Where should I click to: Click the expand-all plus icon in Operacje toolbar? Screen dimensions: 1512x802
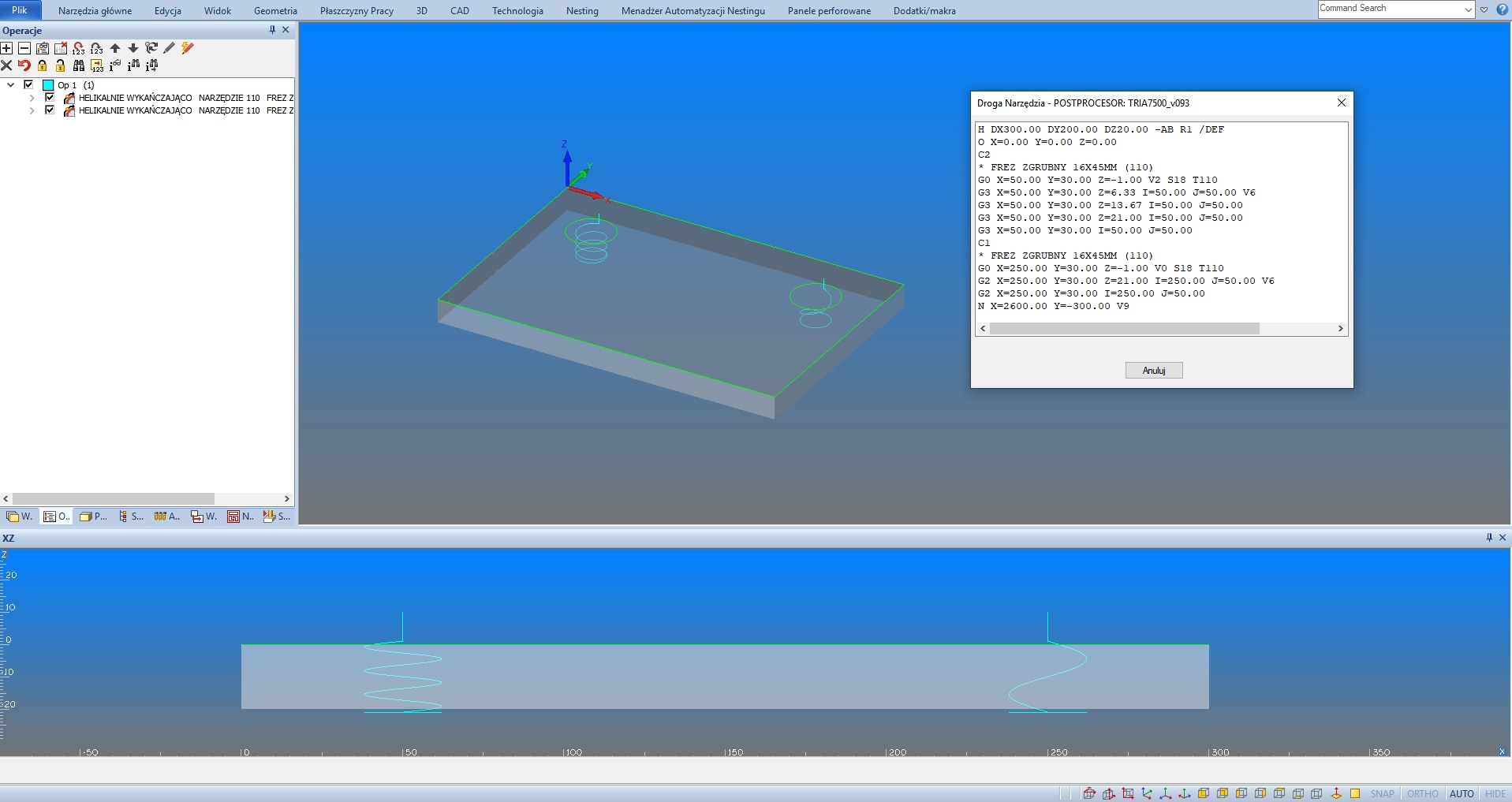click(6, 48)
